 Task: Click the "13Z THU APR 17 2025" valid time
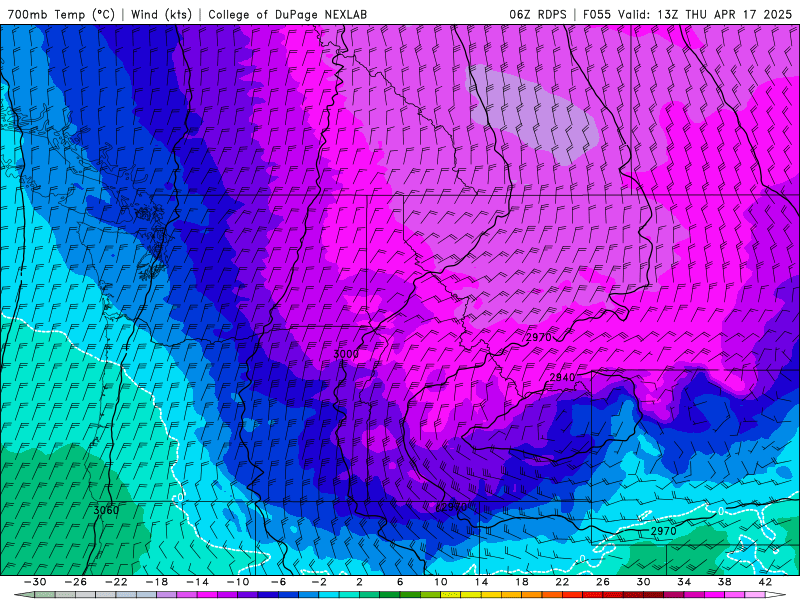click(x=724, y=15)
